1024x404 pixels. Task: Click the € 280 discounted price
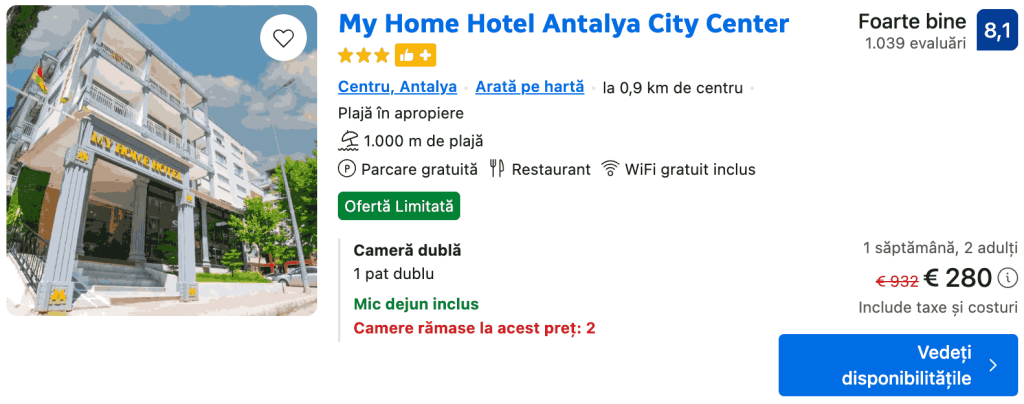[x=958, y=278]
